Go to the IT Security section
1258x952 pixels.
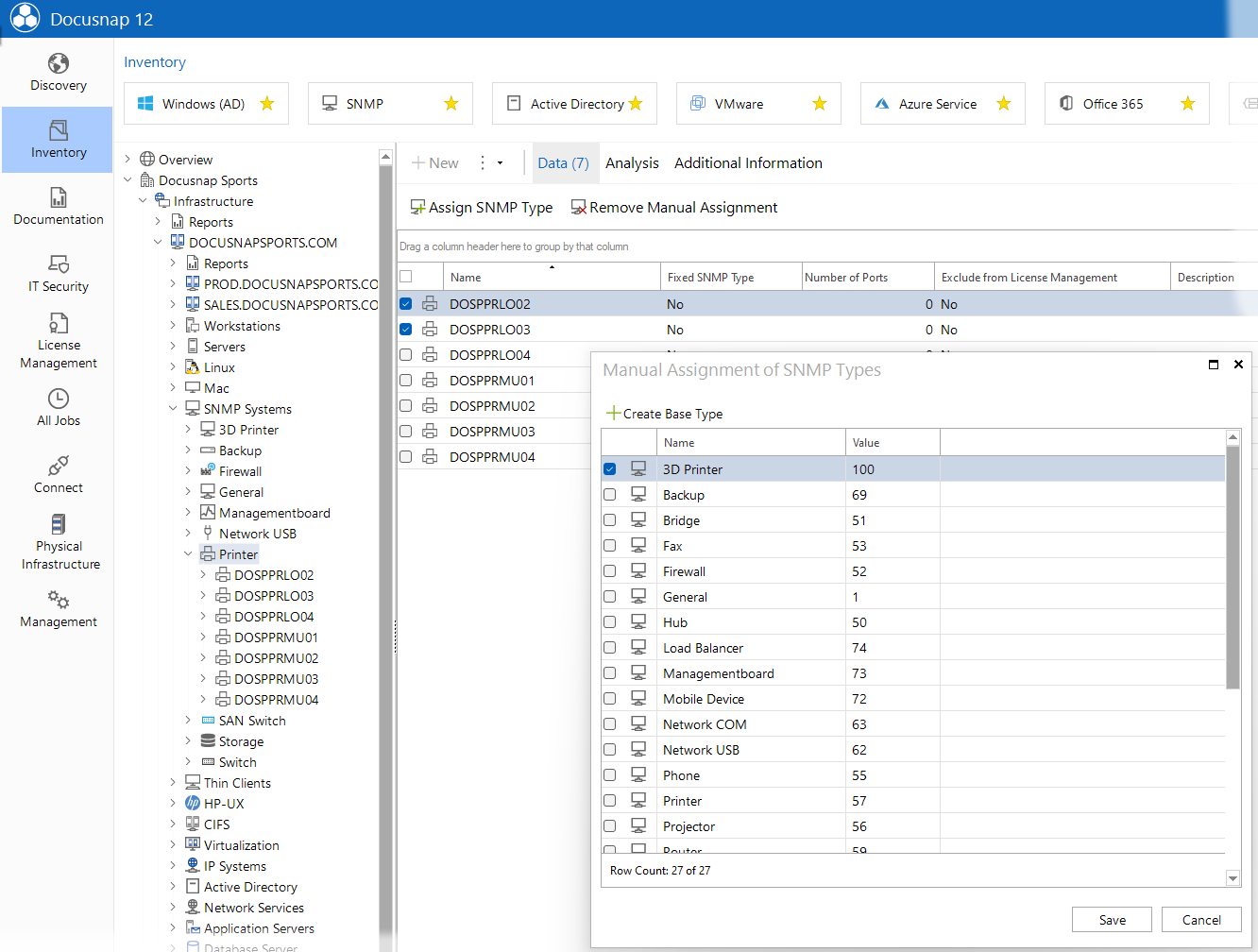tap(58, 274)
